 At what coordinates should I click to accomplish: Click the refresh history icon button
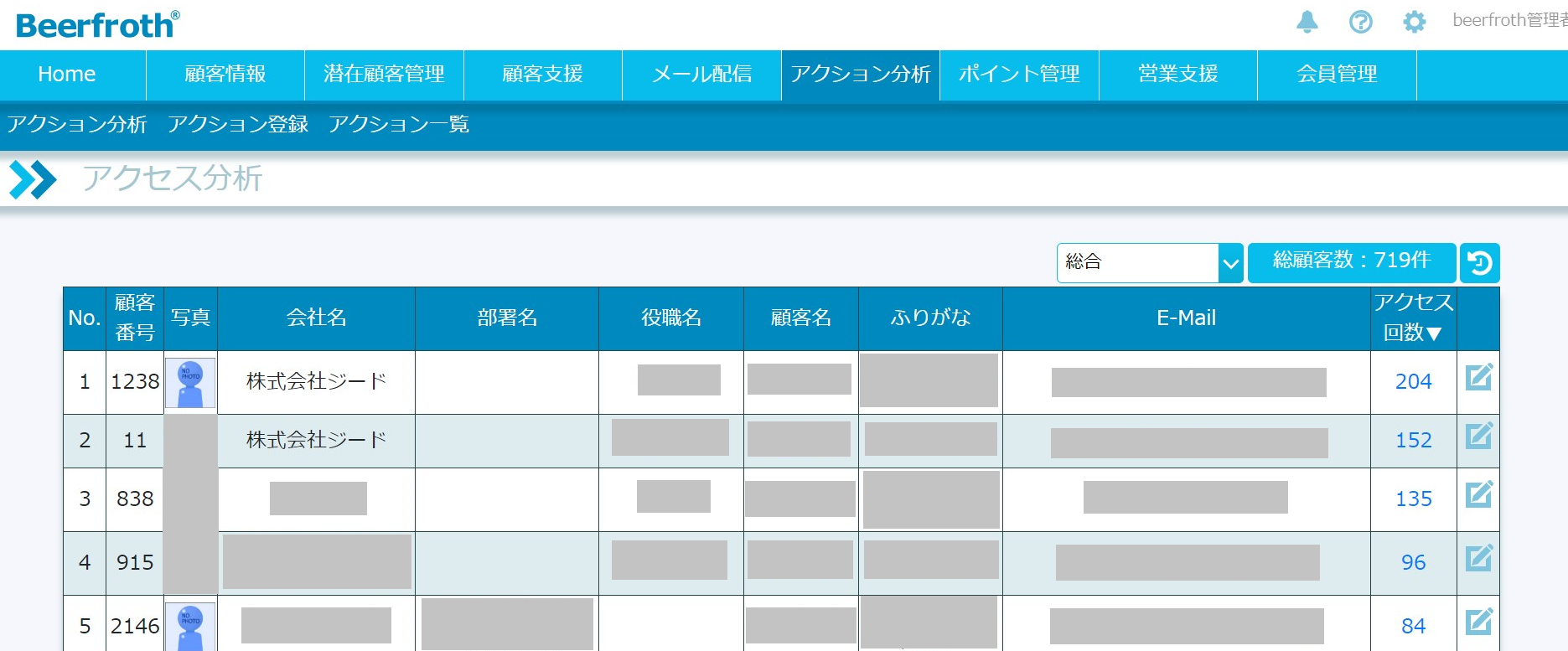point(1479,263)
